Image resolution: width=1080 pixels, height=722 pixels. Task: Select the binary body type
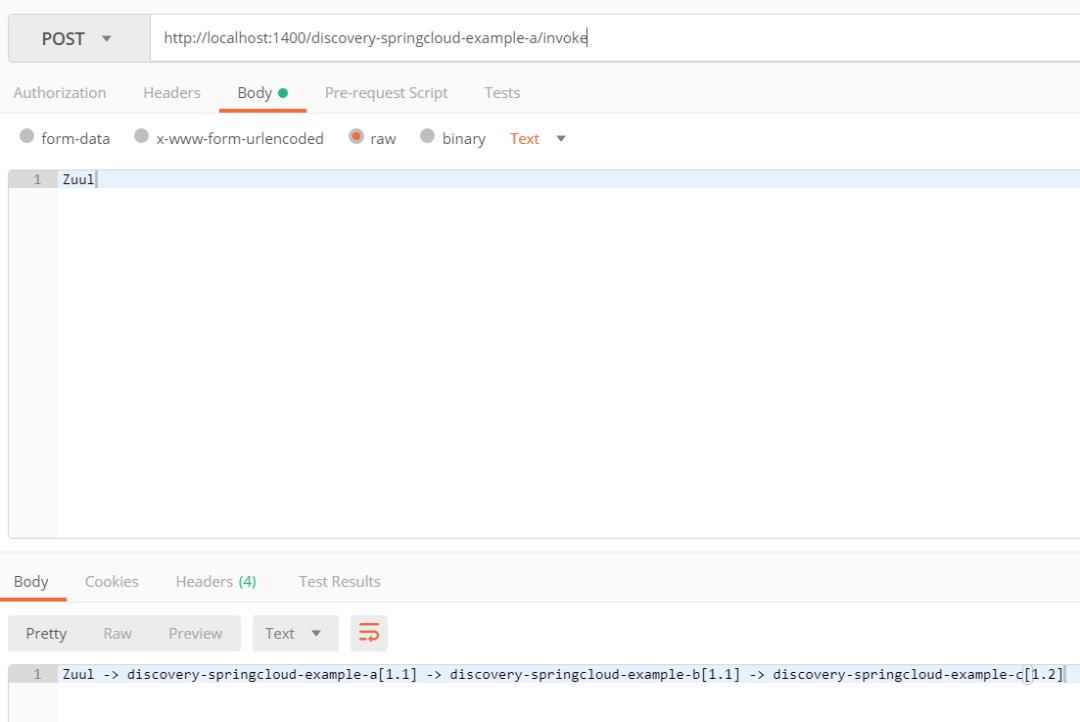click(x=453, y=138)
